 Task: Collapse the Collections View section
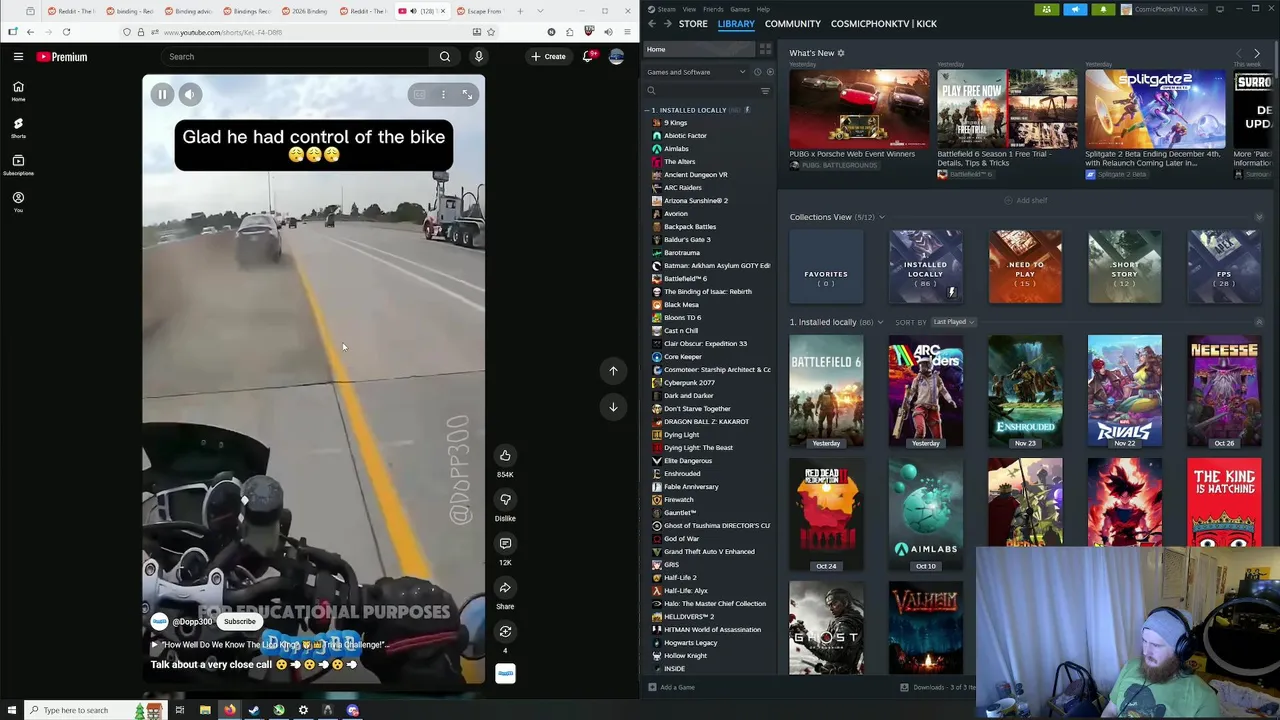pyautogui.click(x=881, y=217)
